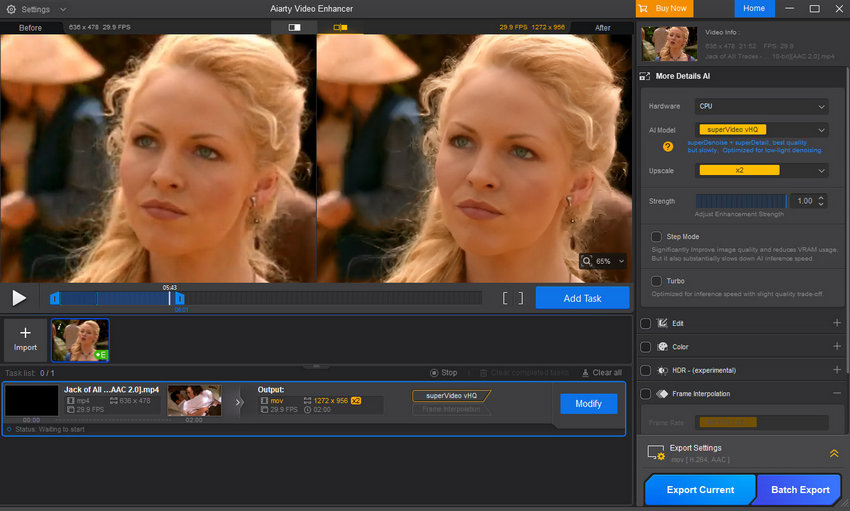Enable the Edit checkbox

click(646, 324)
